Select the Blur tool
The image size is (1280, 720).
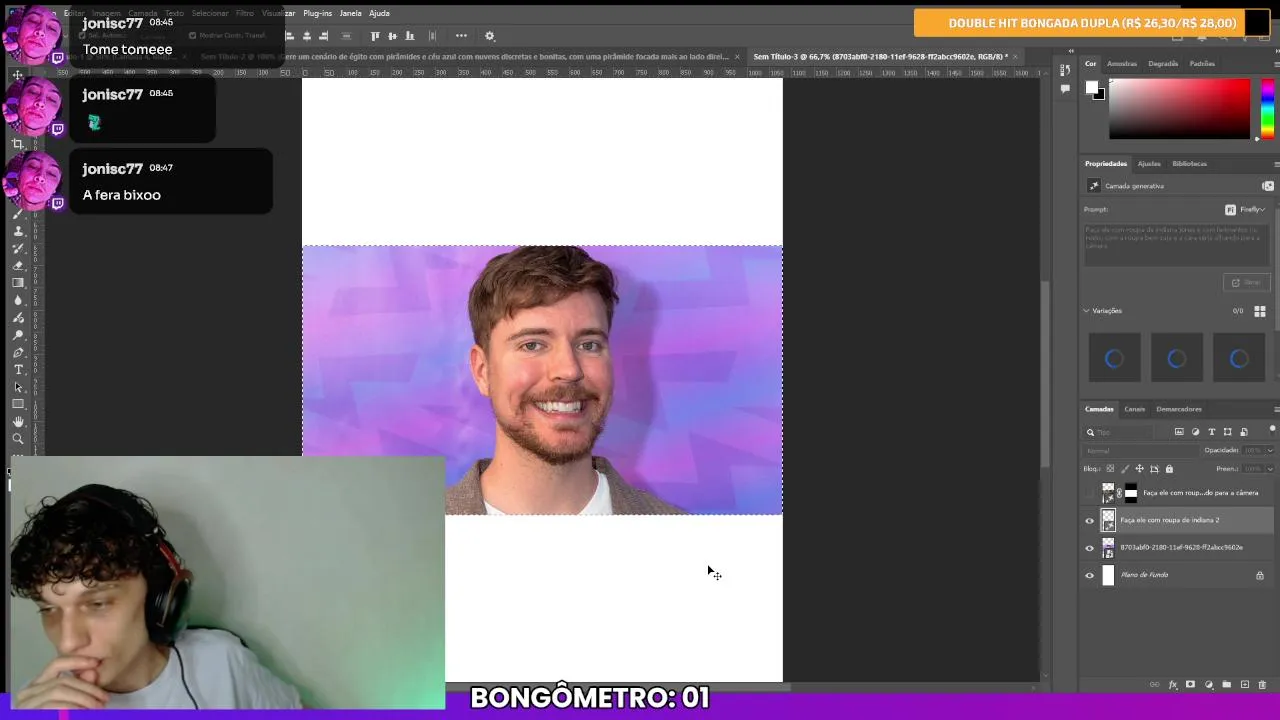click(18, 301)
